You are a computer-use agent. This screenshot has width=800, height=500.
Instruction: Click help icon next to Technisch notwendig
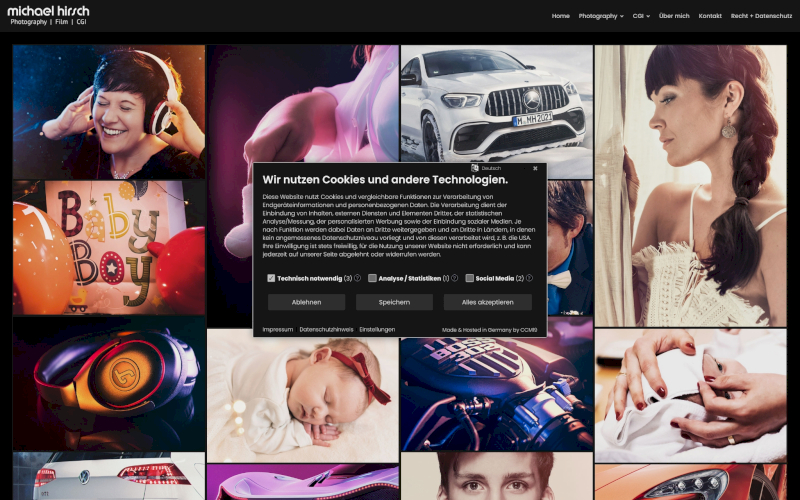(x=358, y=278)
